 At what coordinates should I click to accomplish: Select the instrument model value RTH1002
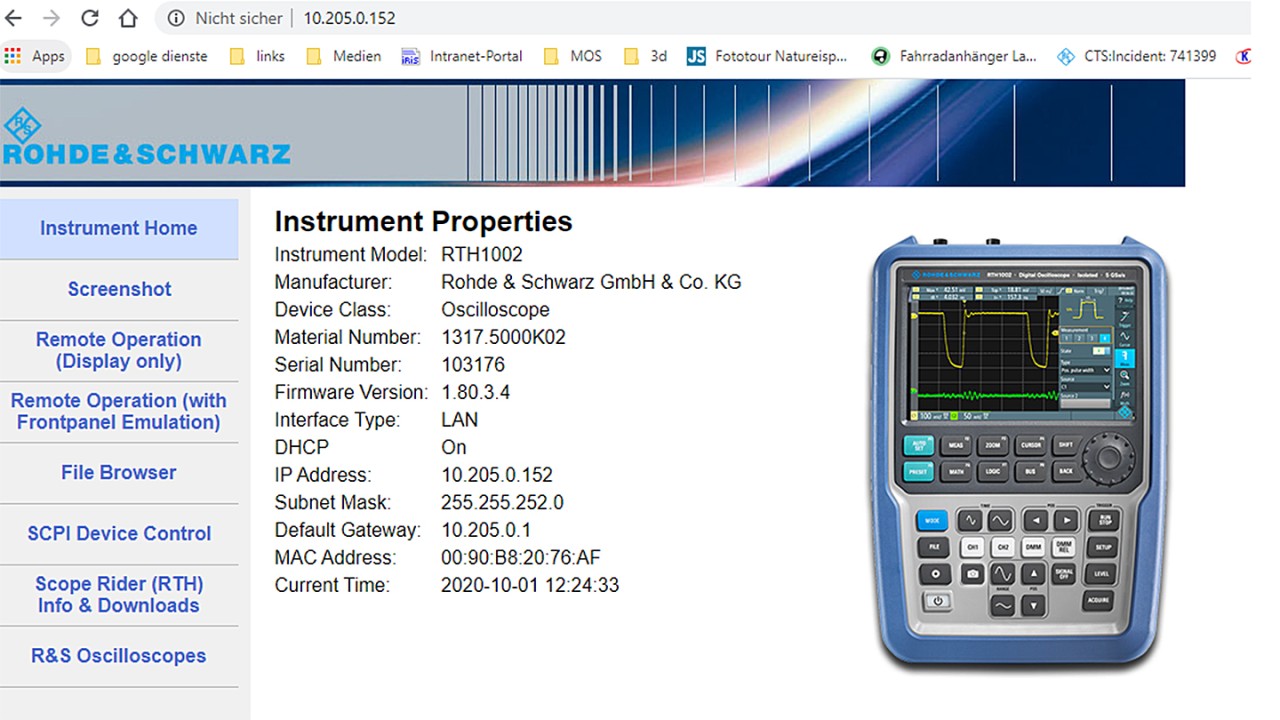[x=482, y=255]
